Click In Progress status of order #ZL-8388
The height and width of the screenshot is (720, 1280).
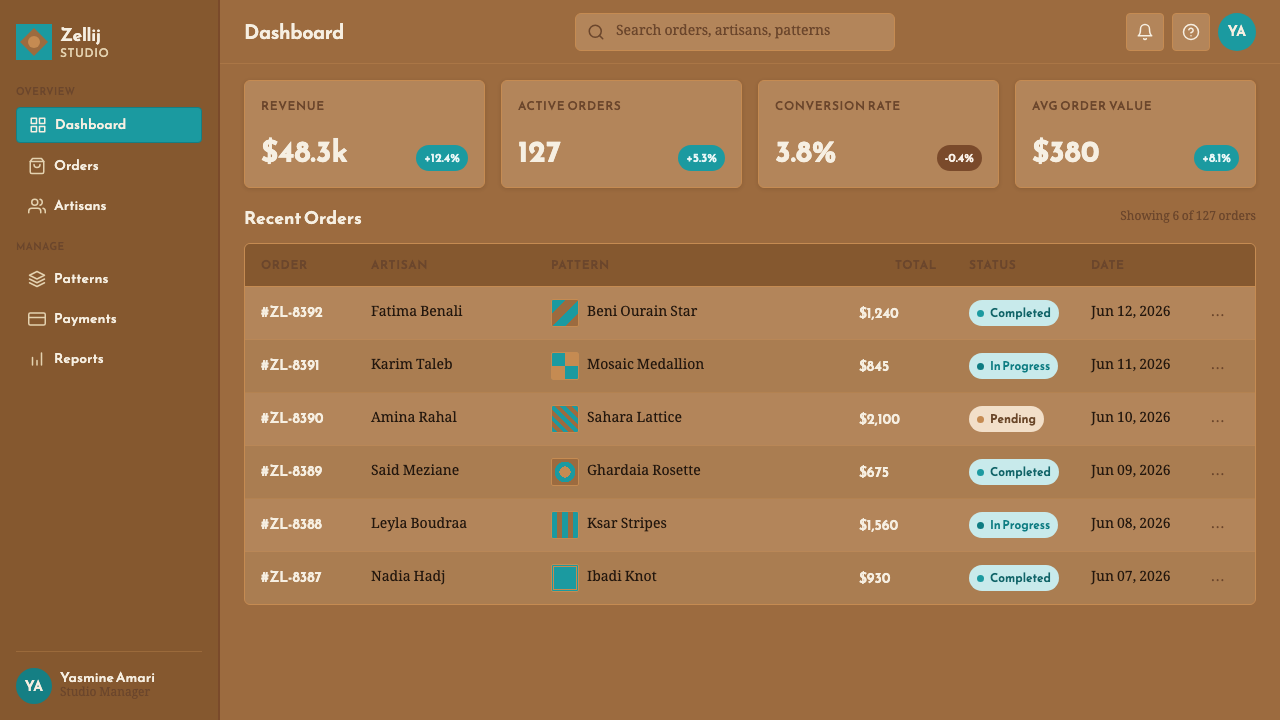(1013, 525)
